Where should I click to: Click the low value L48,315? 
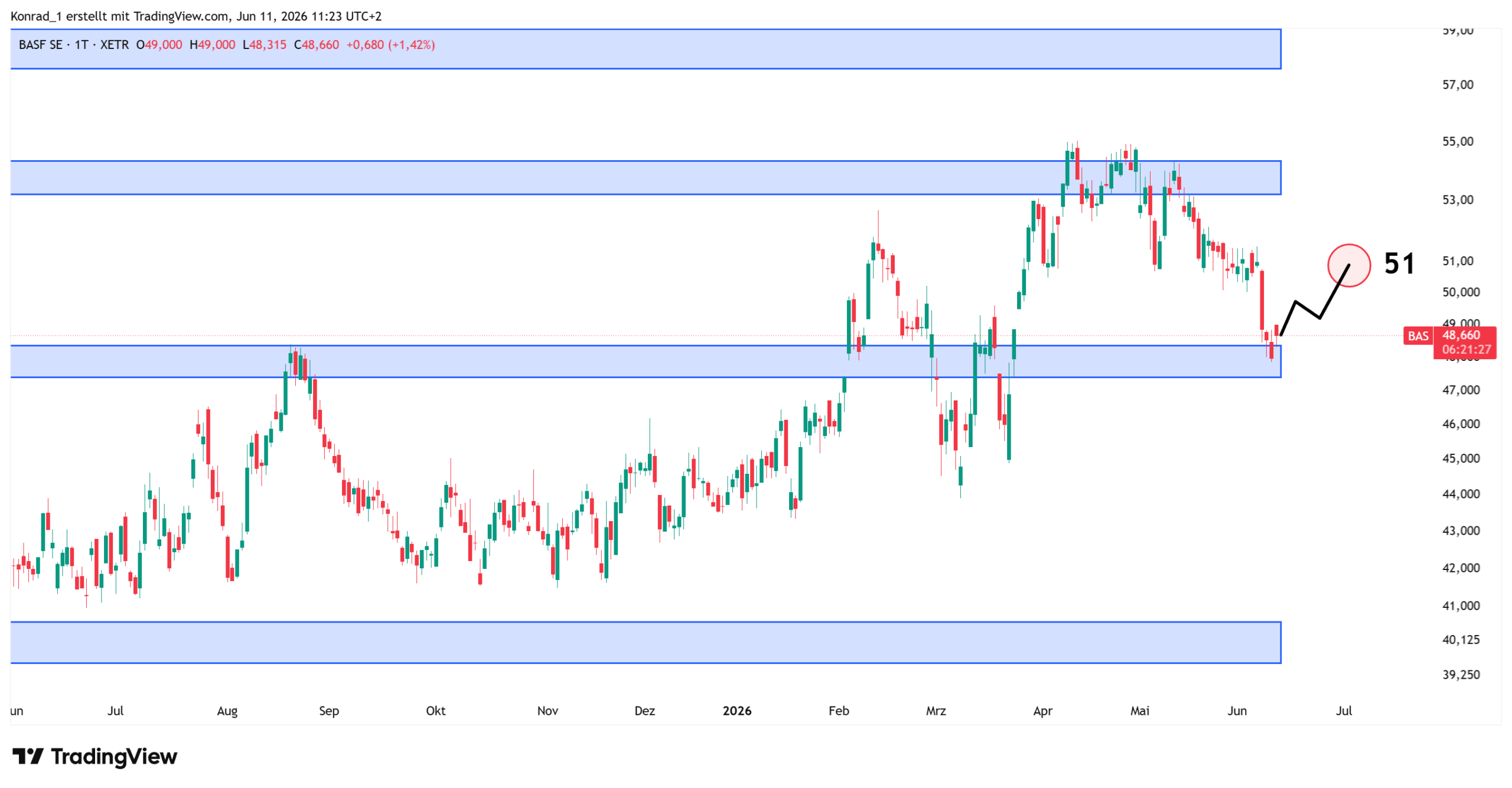[x=264, y=45]
